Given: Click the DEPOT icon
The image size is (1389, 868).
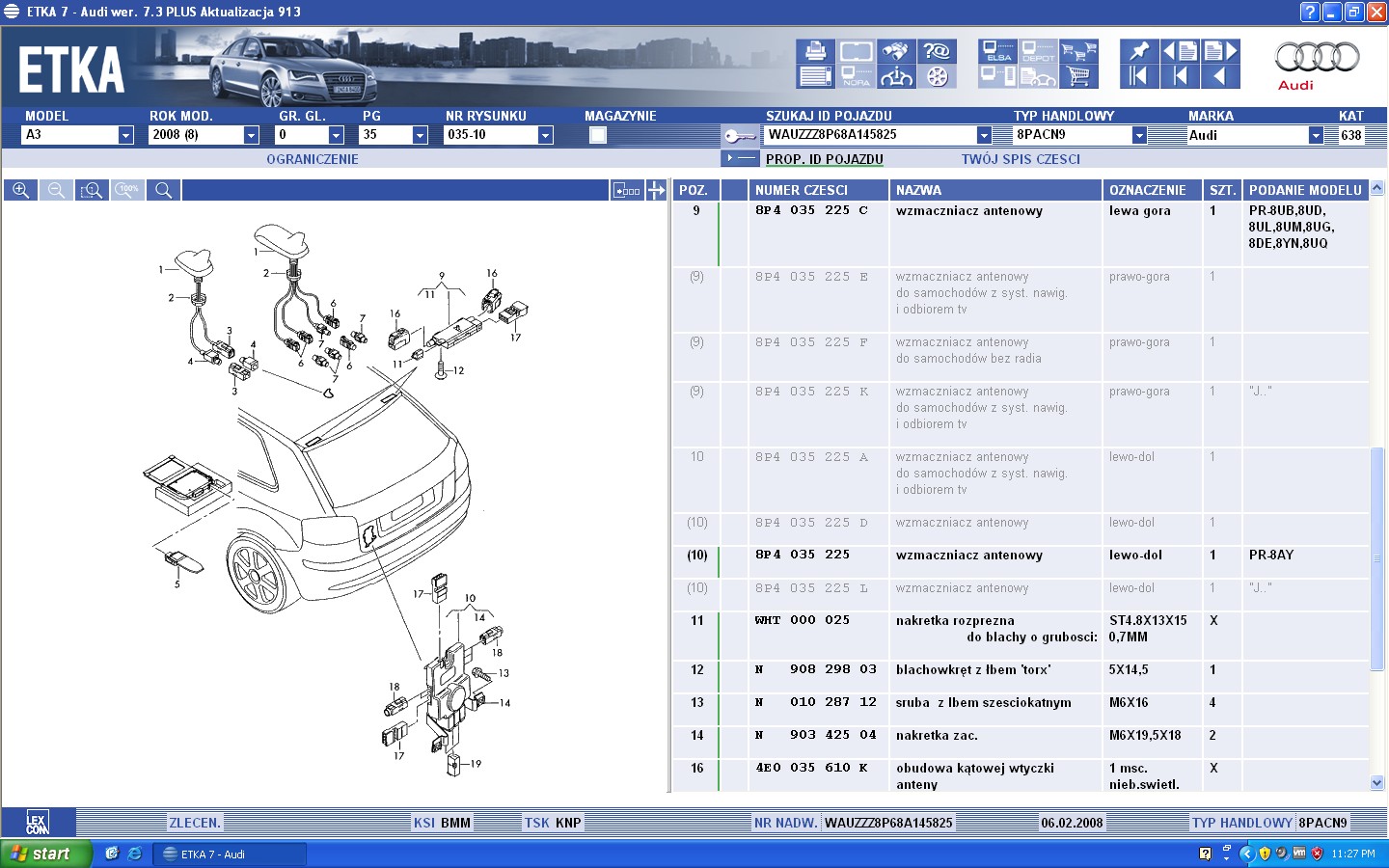Looking at the screenshot, I should coord(1038,51).
